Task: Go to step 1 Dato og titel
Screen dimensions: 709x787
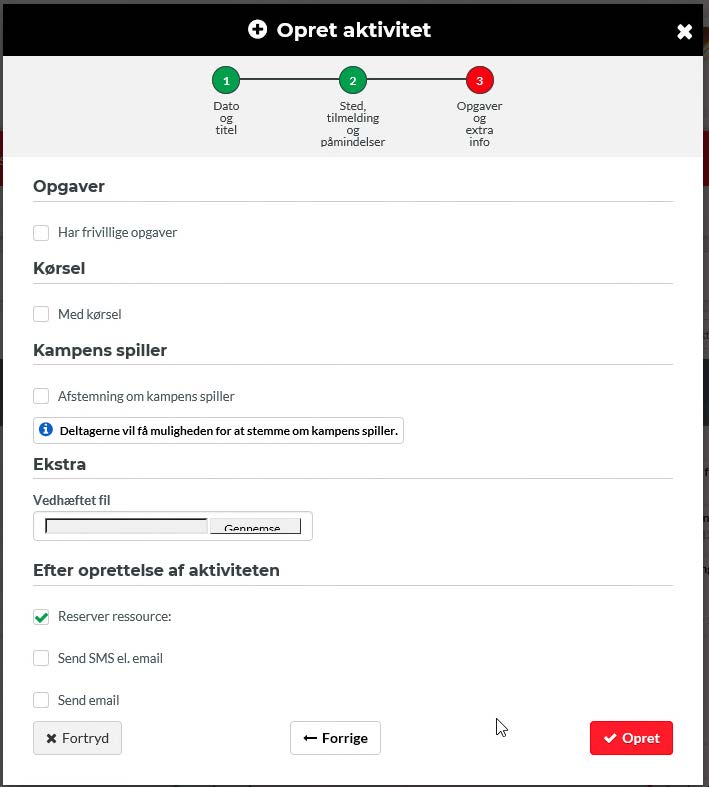Action: [x=226, y=80]
